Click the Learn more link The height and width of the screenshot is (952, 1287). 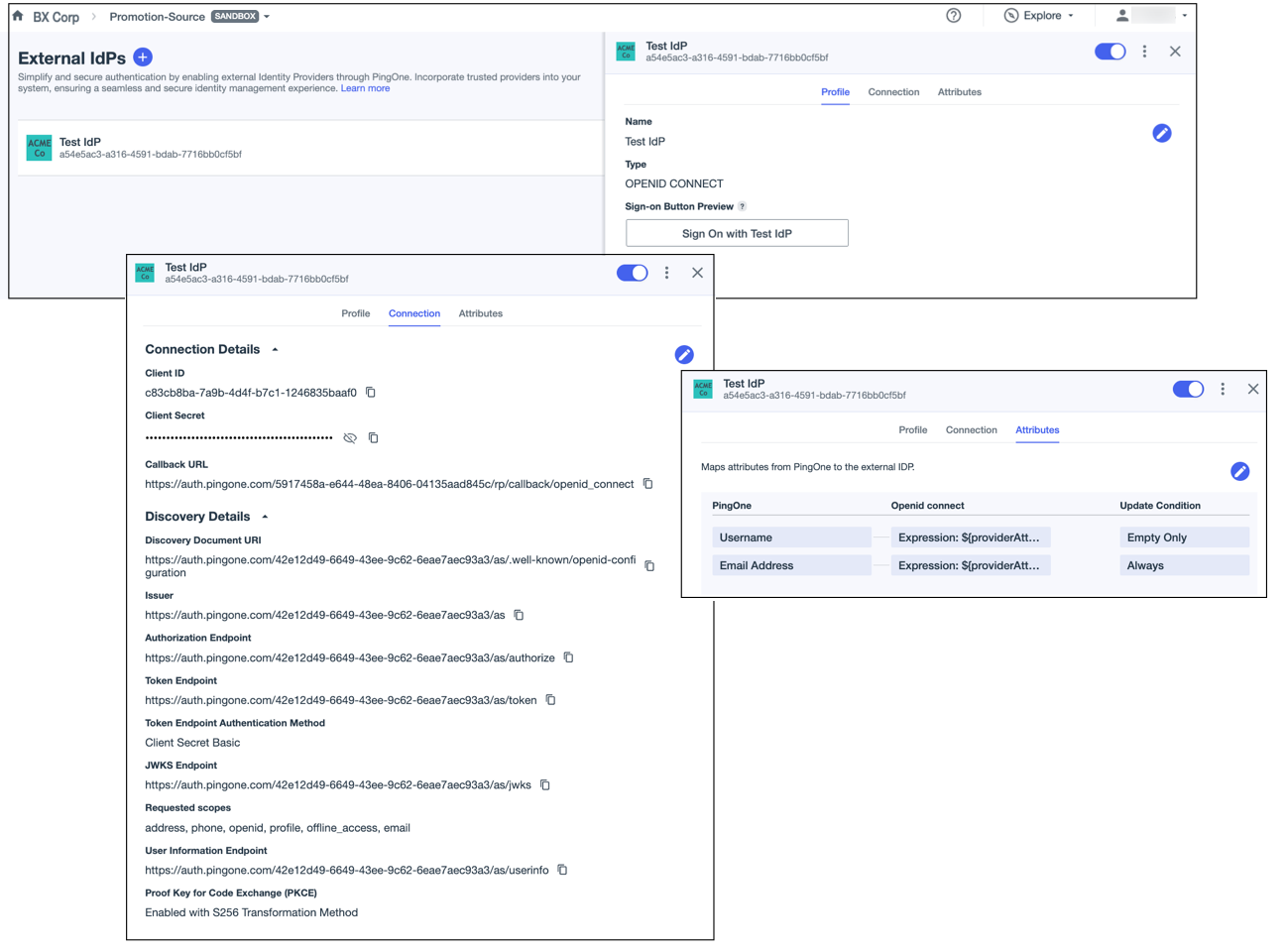click(365, 88)
